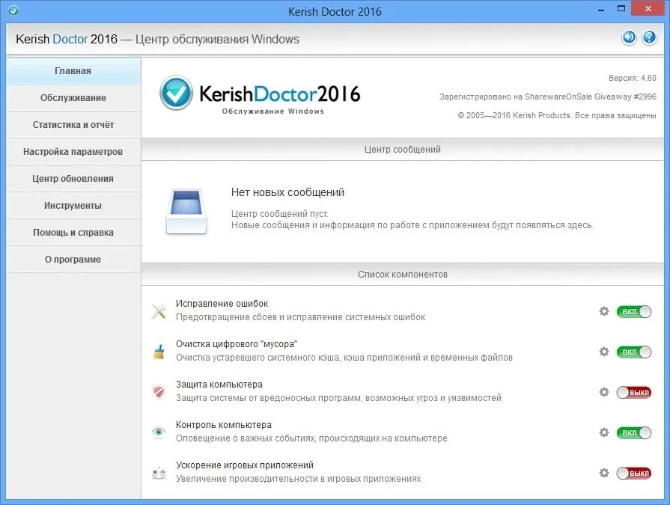Click the speaker sound icon in header
The height and width of the screenshot is (505, 670).
pyautogui.click(x=629, y=38)
